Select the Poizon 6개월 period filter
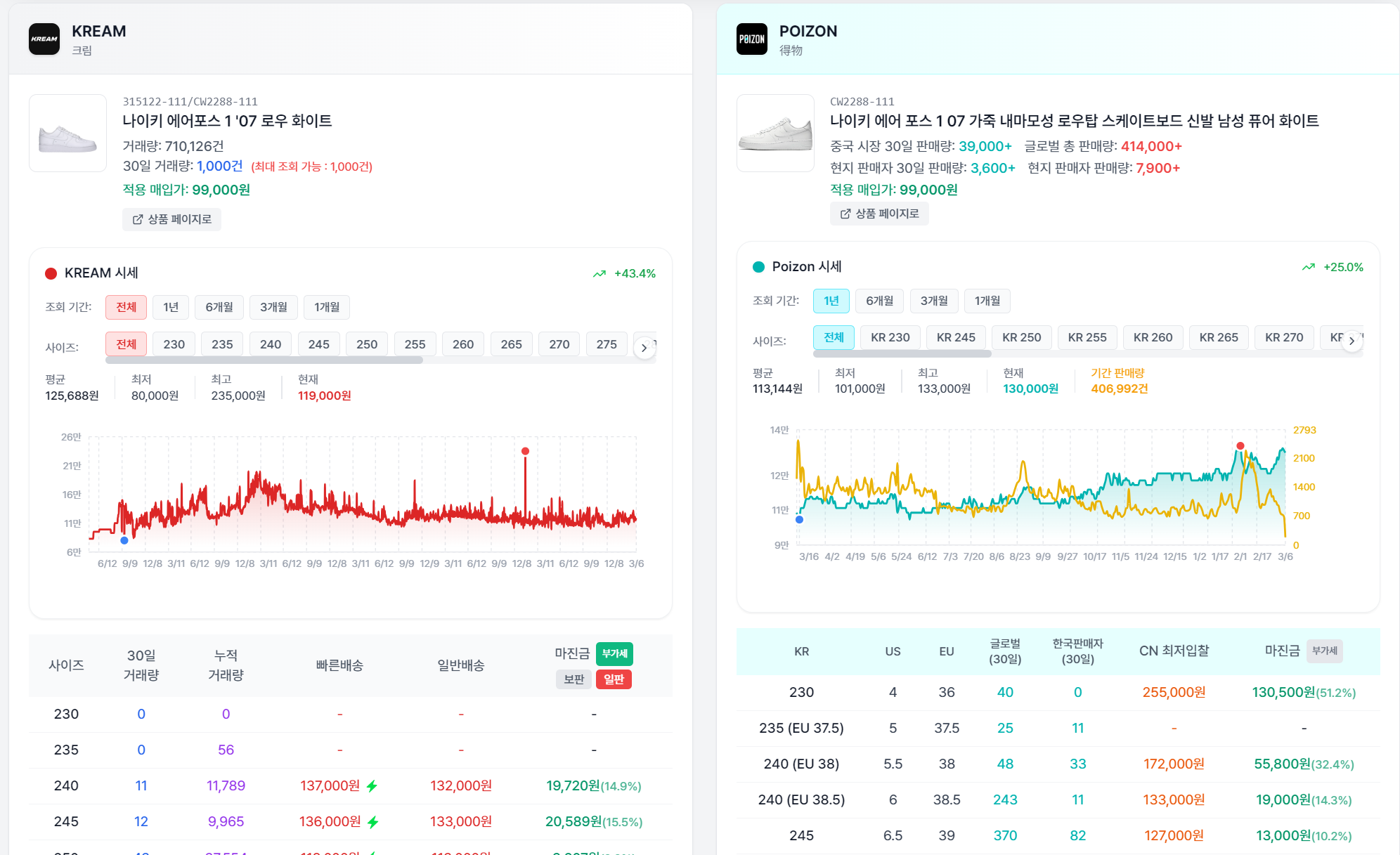1400x855 pixels. [x=880, y=301]
